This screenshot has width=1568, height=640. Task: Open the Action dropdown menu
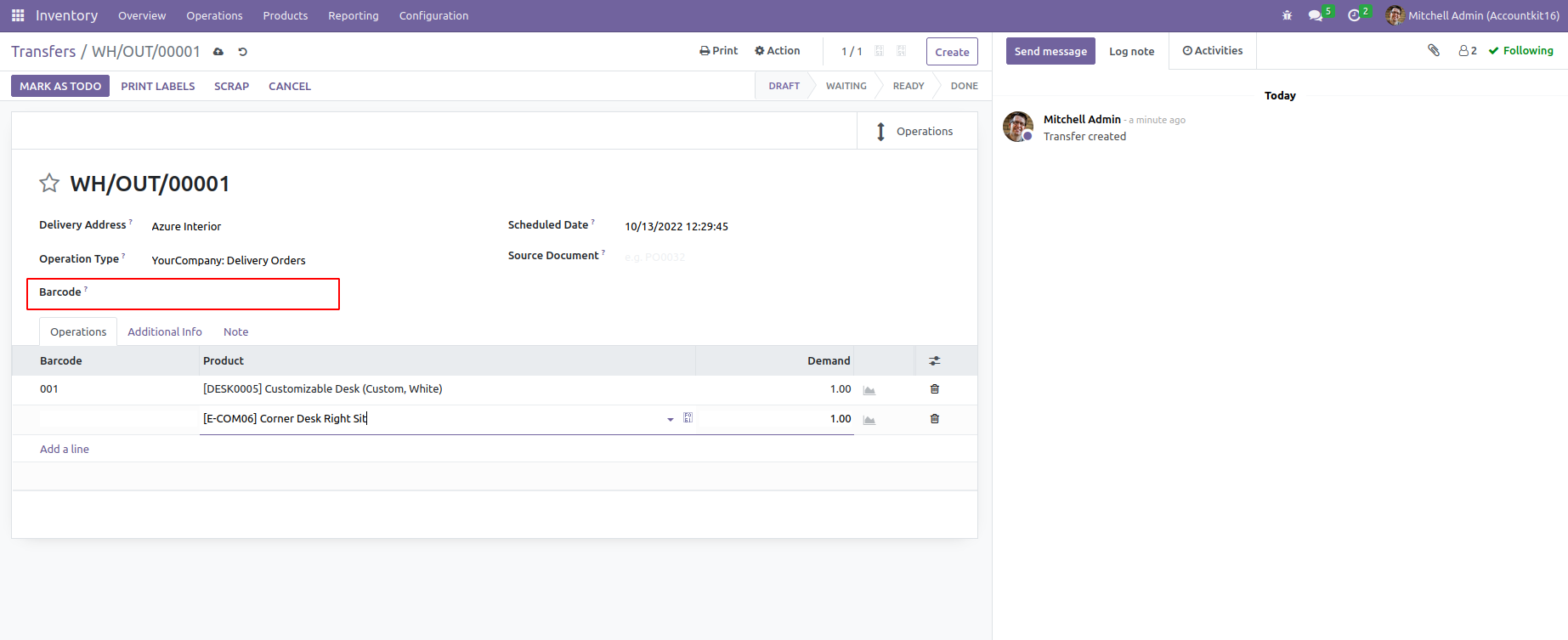click(x=778, y=51)
